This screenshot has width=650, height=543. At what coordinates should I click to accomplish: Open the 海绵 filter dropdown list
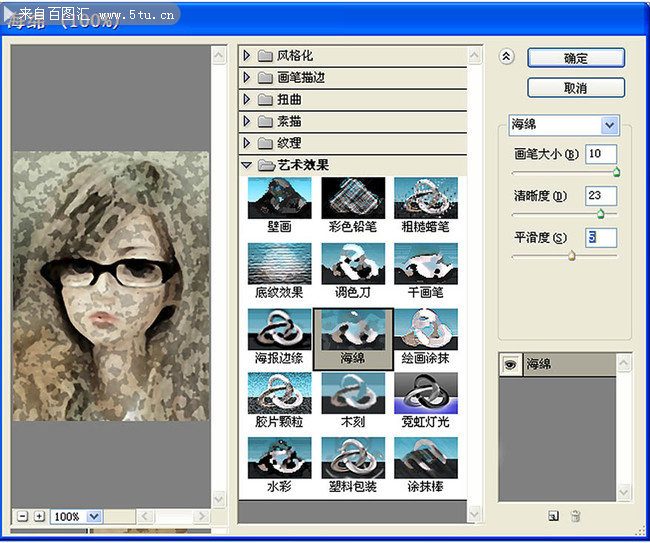click(609, 125)
